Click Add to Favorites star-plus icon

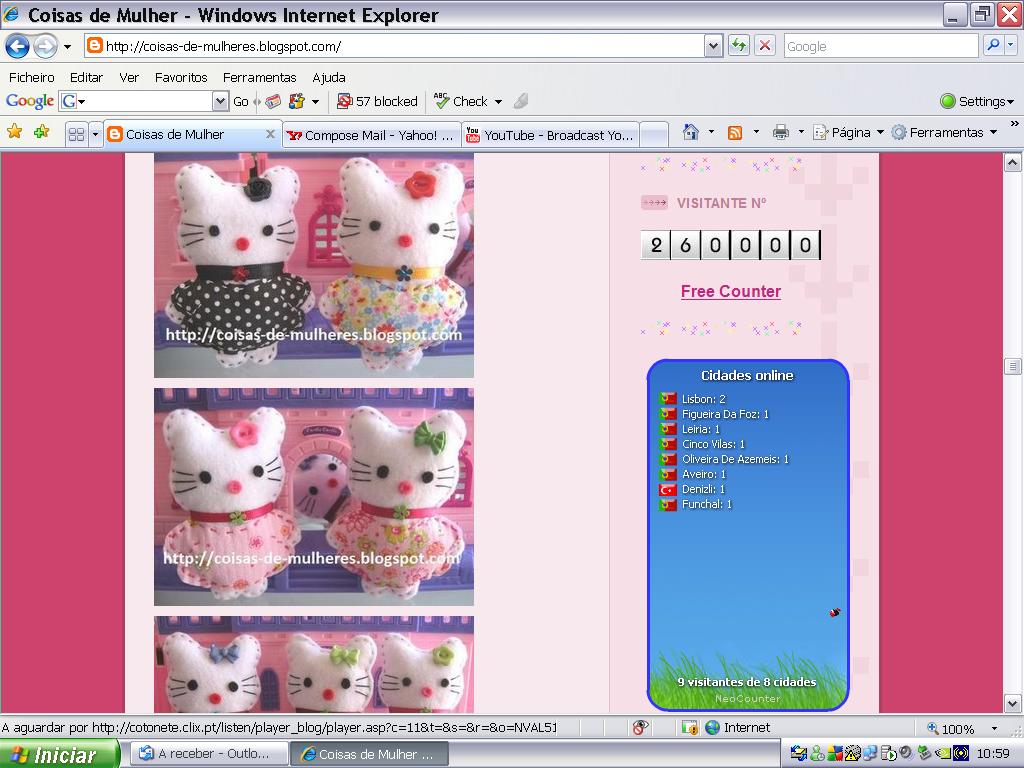click(42, 132)
